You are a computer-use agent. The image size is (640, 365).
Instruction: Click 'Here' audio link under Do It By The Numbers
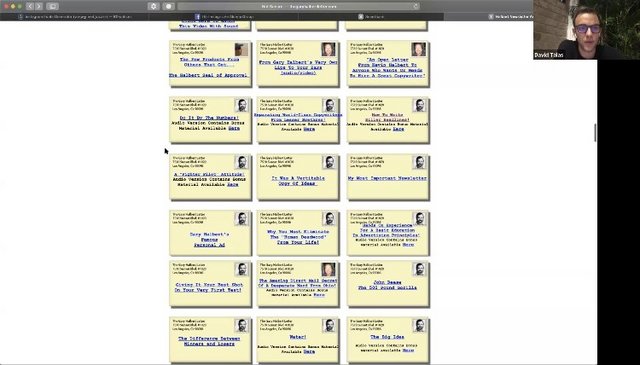click(234, 128)
